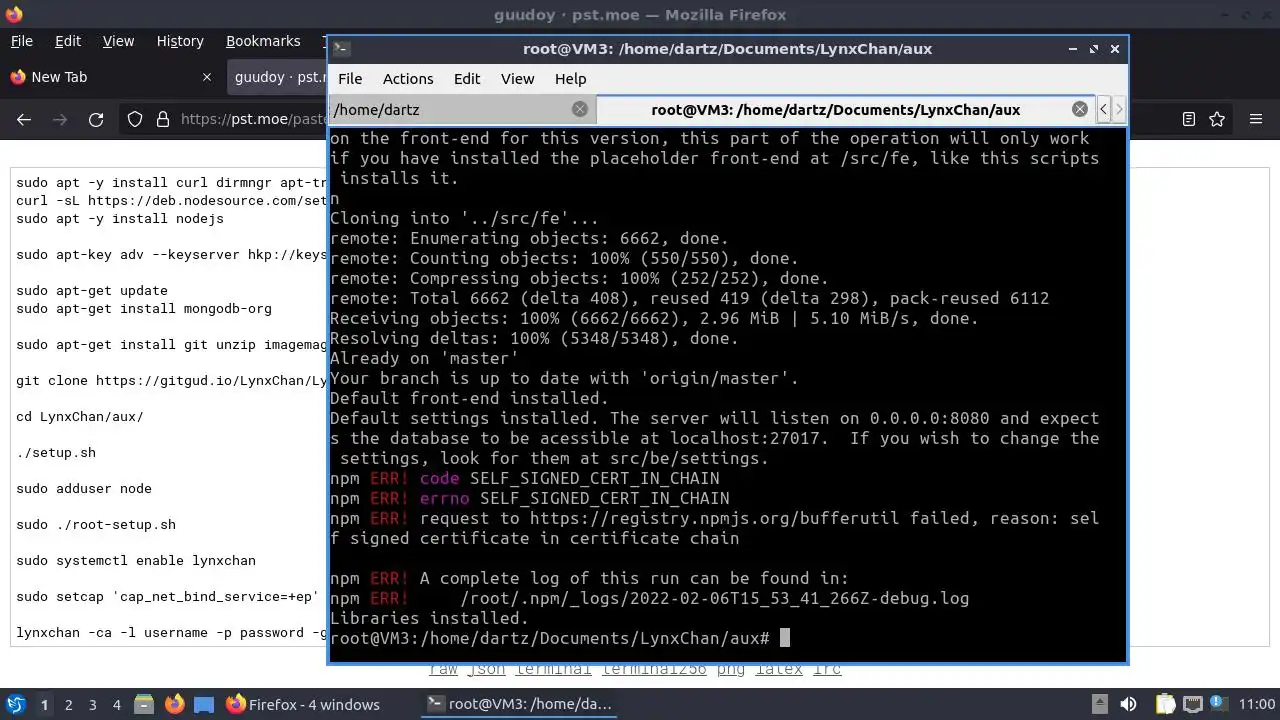
Task: Open png paste format link
Action: 731,669
